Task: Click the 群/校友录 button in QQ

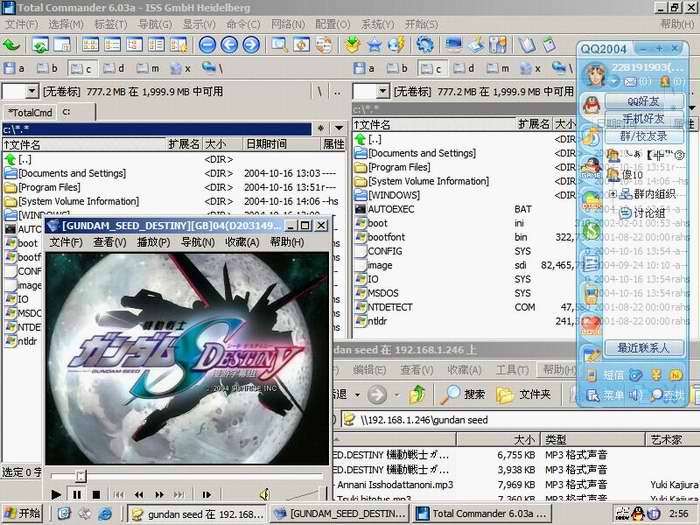Action: tap(644, 136)
